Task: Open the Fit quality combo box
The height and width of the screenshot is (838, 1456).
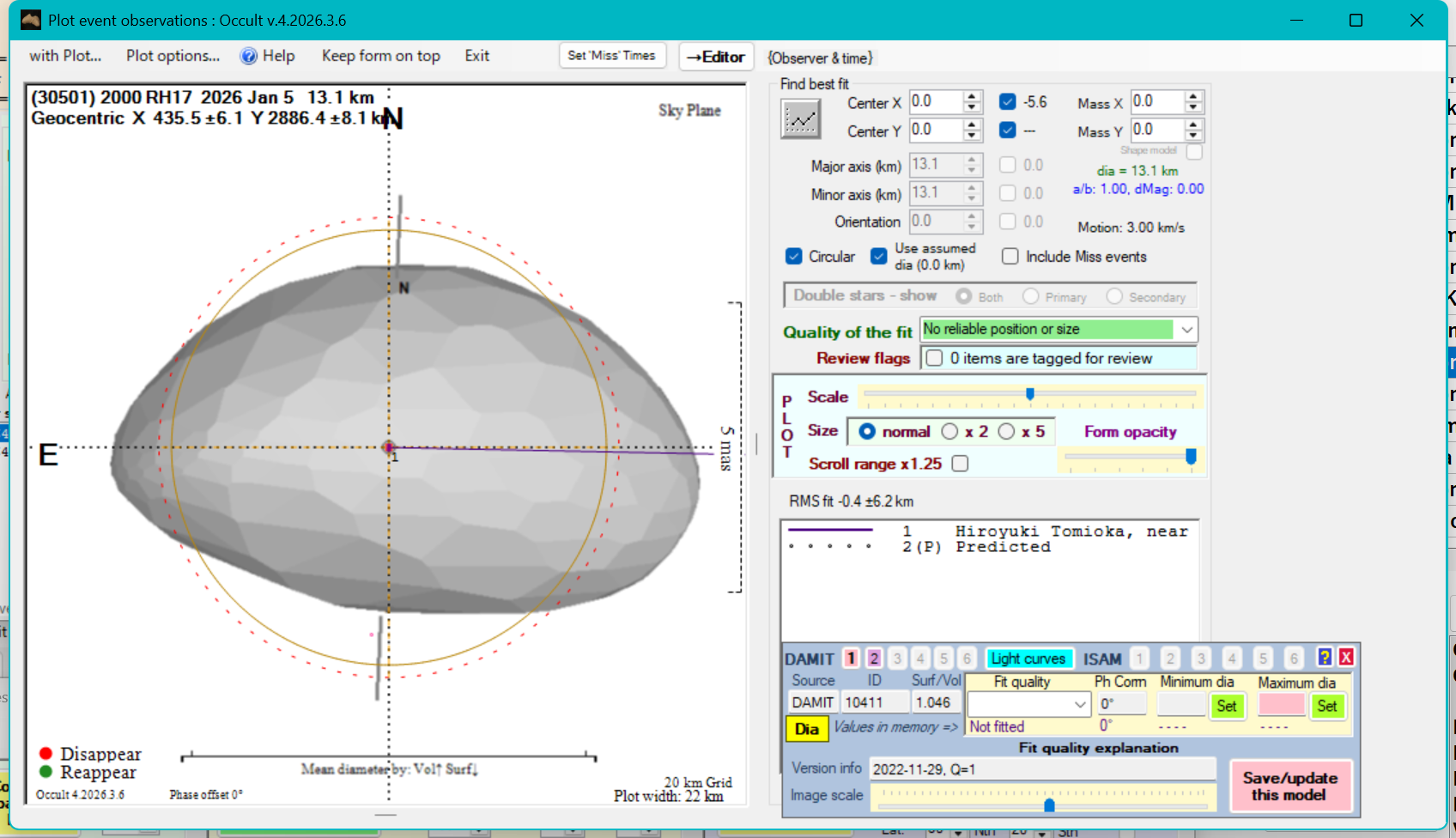Action: (x=1080, y=705)
